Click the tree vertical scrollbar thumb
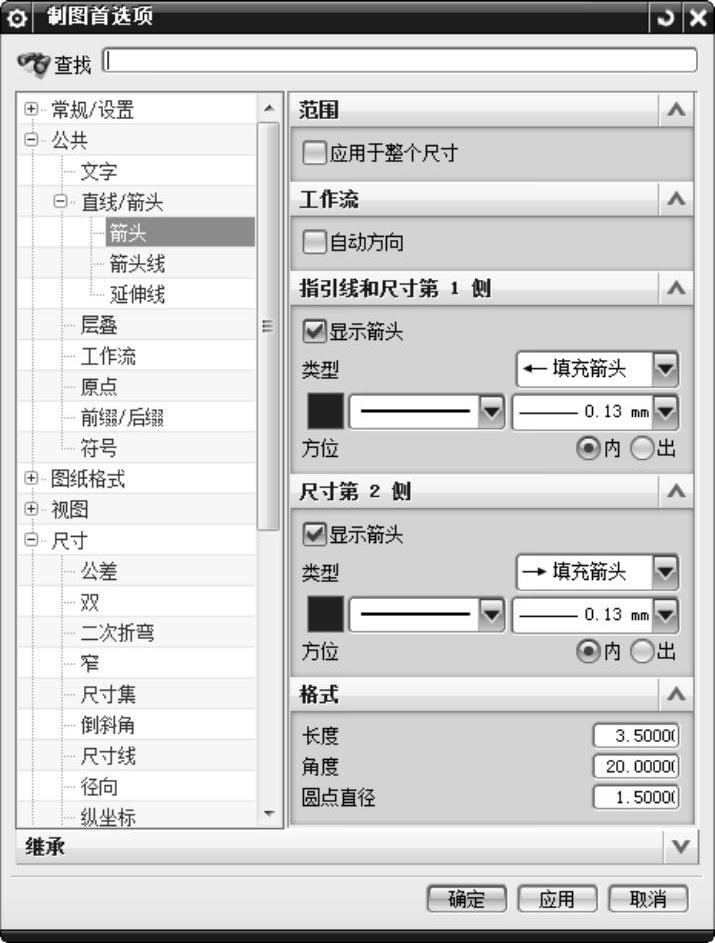 [x=268, y=326]
